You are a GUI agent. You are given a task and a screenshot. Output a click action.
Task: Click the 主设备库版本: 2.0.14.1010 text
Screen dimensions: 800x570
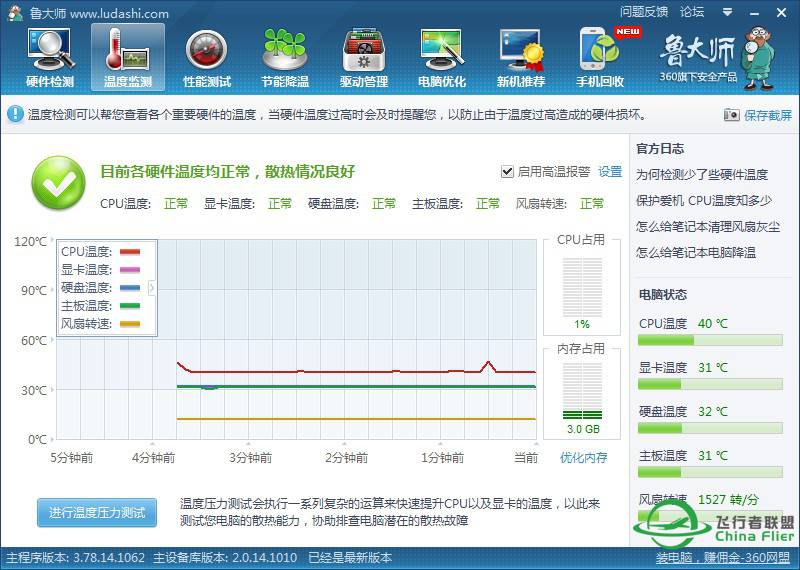point(225,557)
